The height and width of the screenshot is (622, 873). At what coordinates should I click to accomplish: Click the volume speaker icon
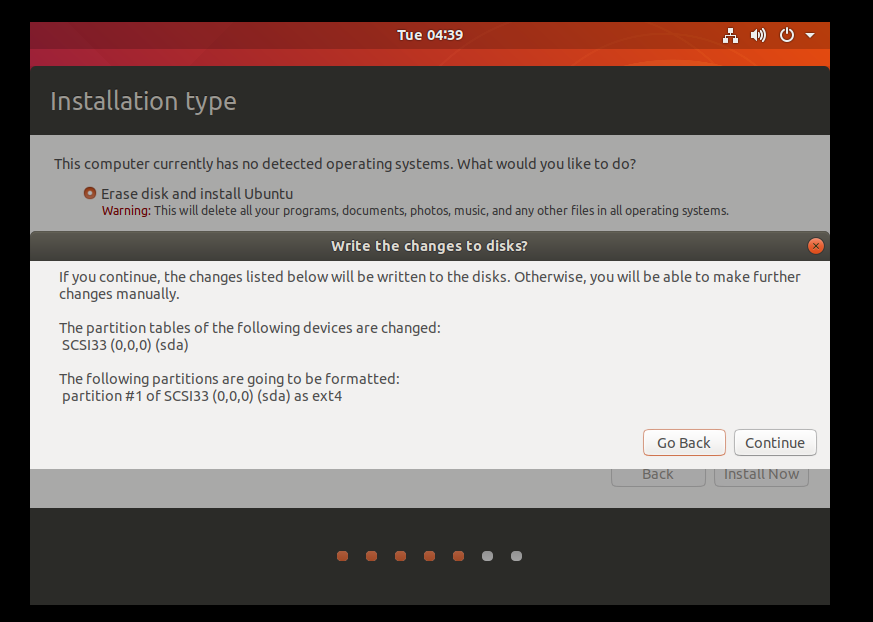click(x=758, y=36)
